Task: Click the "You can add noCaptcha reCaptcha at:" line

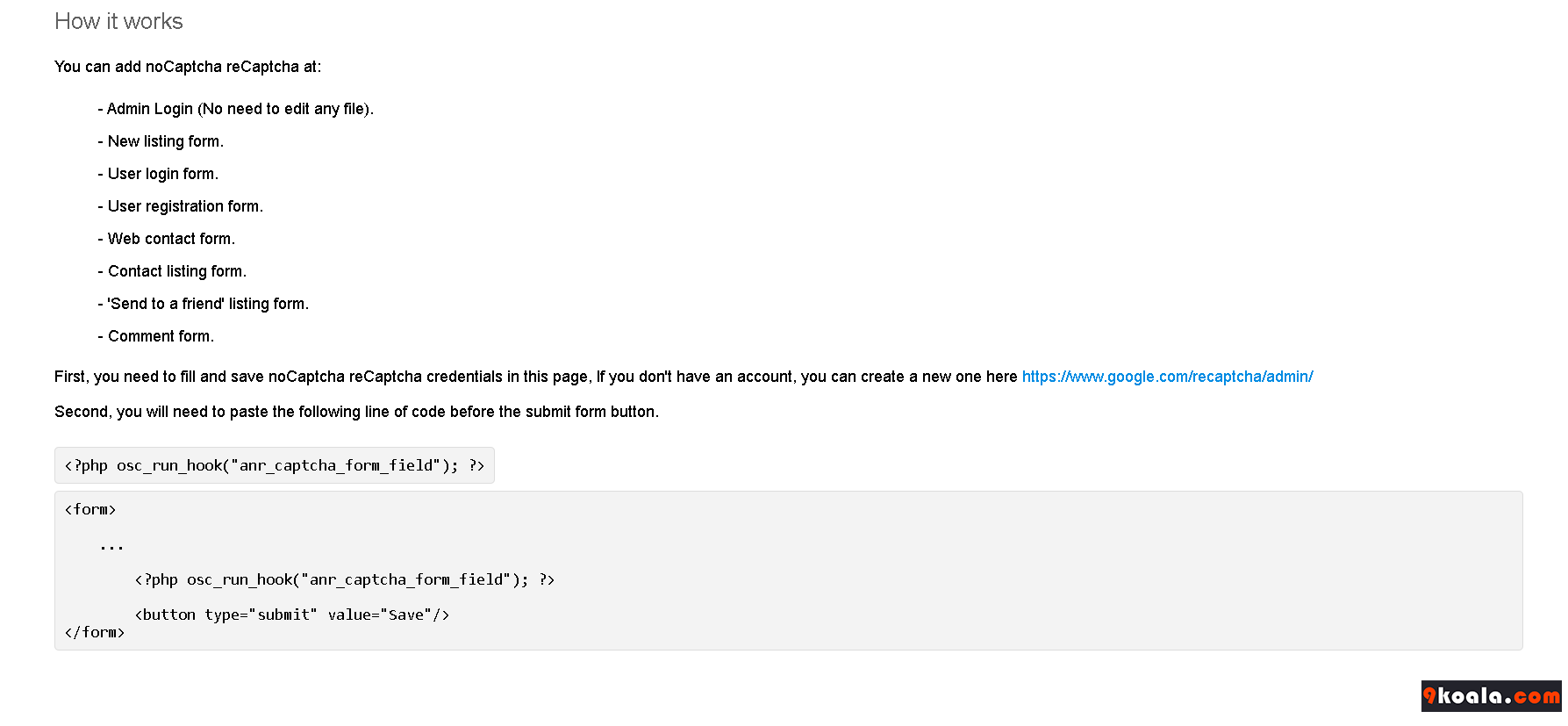Action: (x=188, y=67)
